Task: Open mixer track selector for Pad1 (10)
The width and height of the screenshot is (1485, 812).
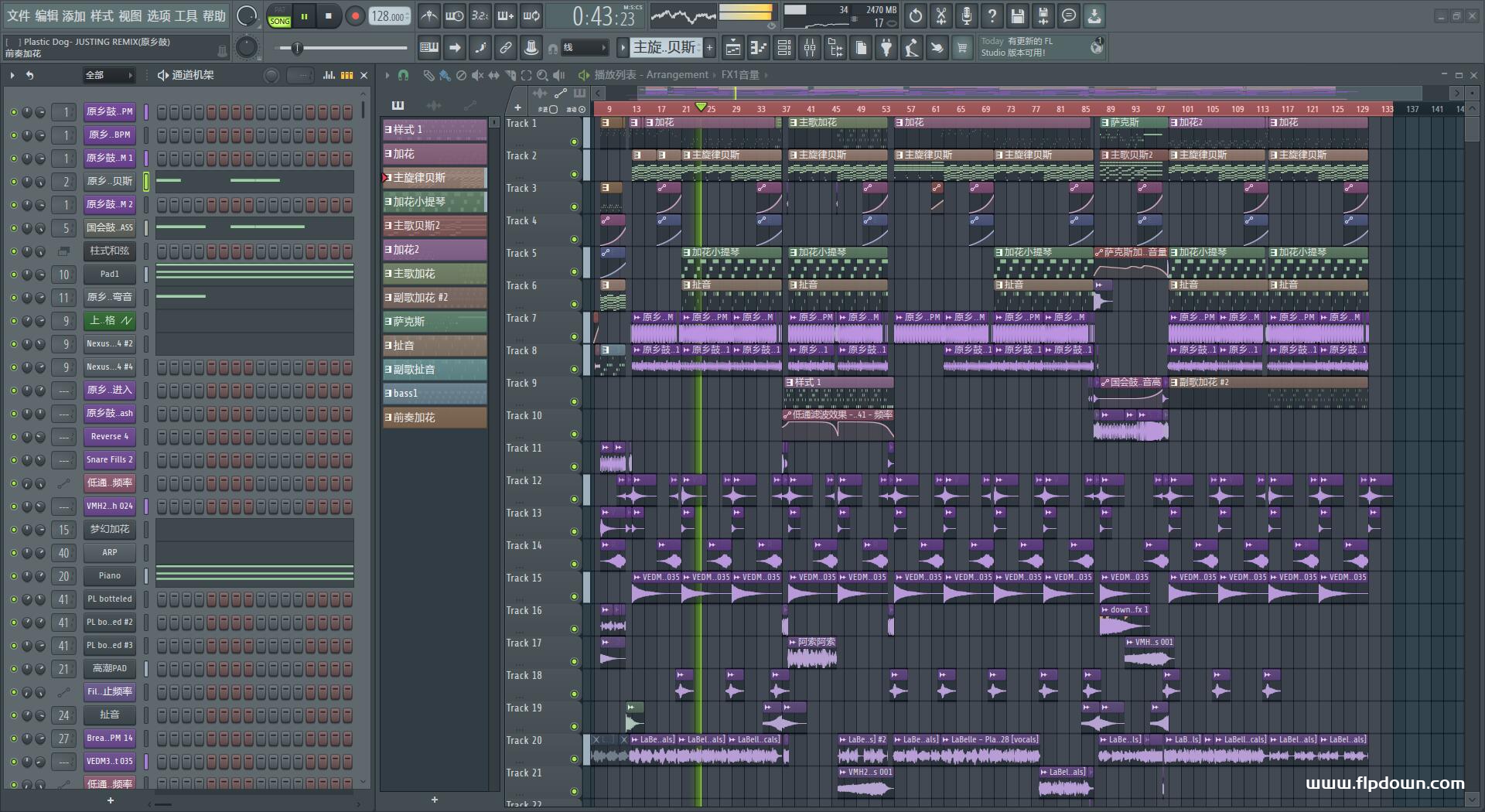Action: [63, 275]
